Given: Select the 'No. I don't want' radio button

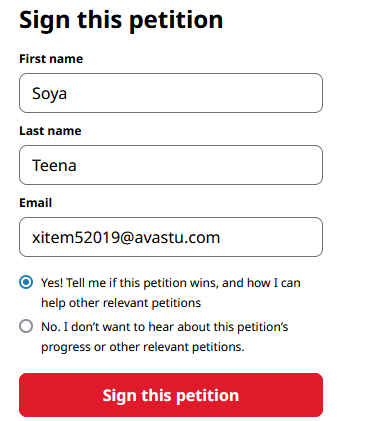Looking at the screenshot, I should 26,326.
